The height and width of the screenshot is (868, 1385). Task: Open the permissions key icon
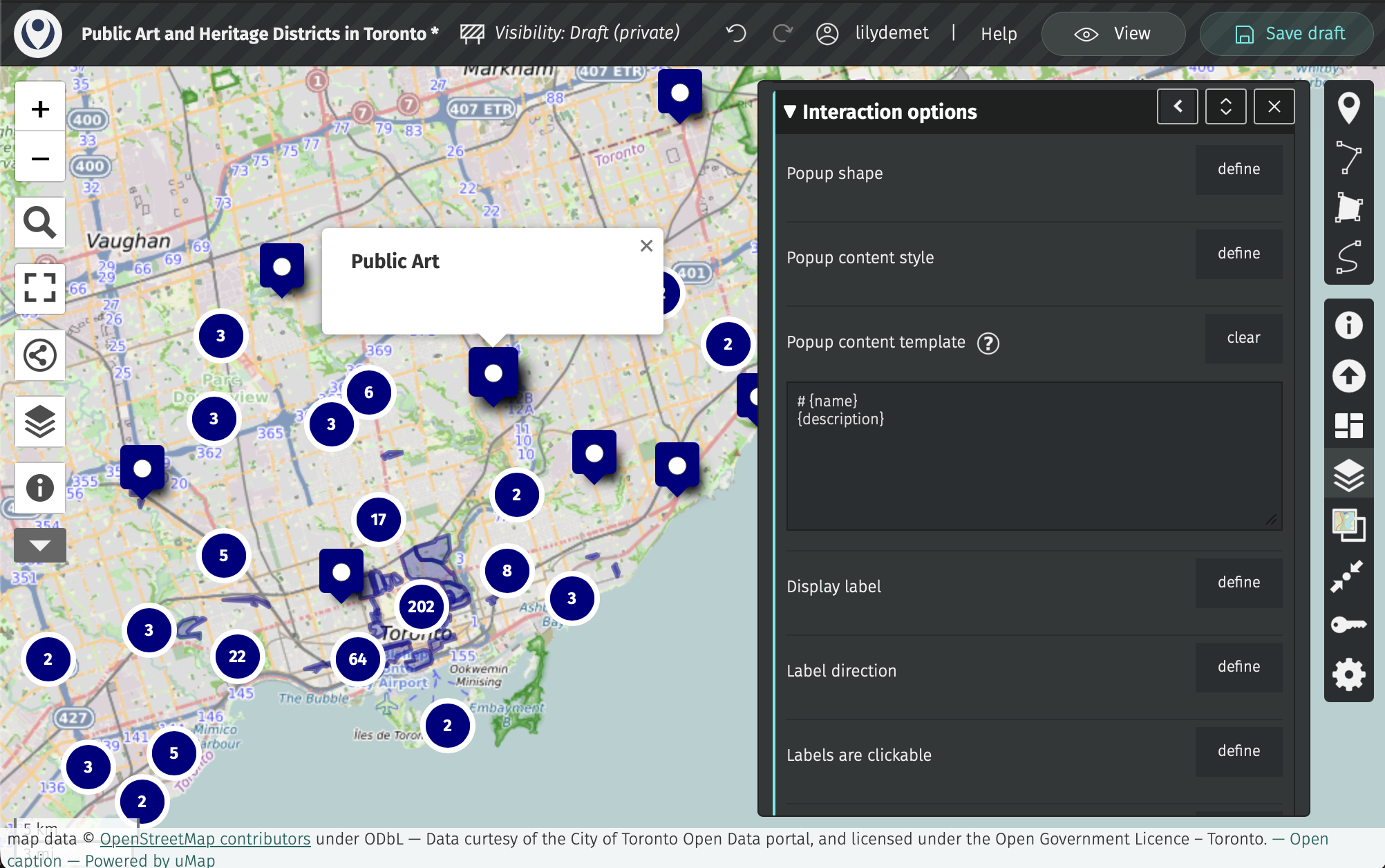point(1348,625)
